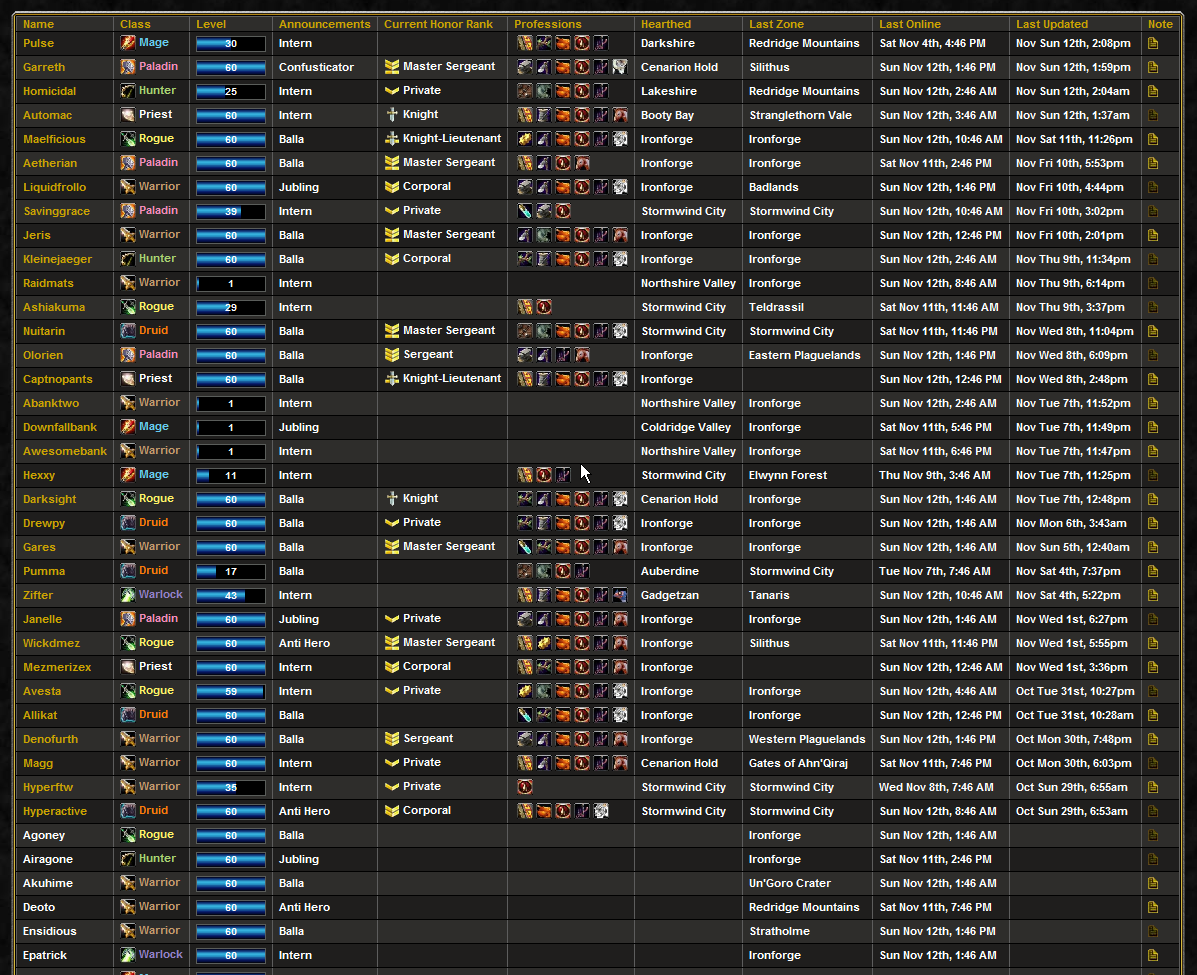Open the note icon in Pulse's row
Screen dimensions: 1197x975
(x=1153, y=44)
